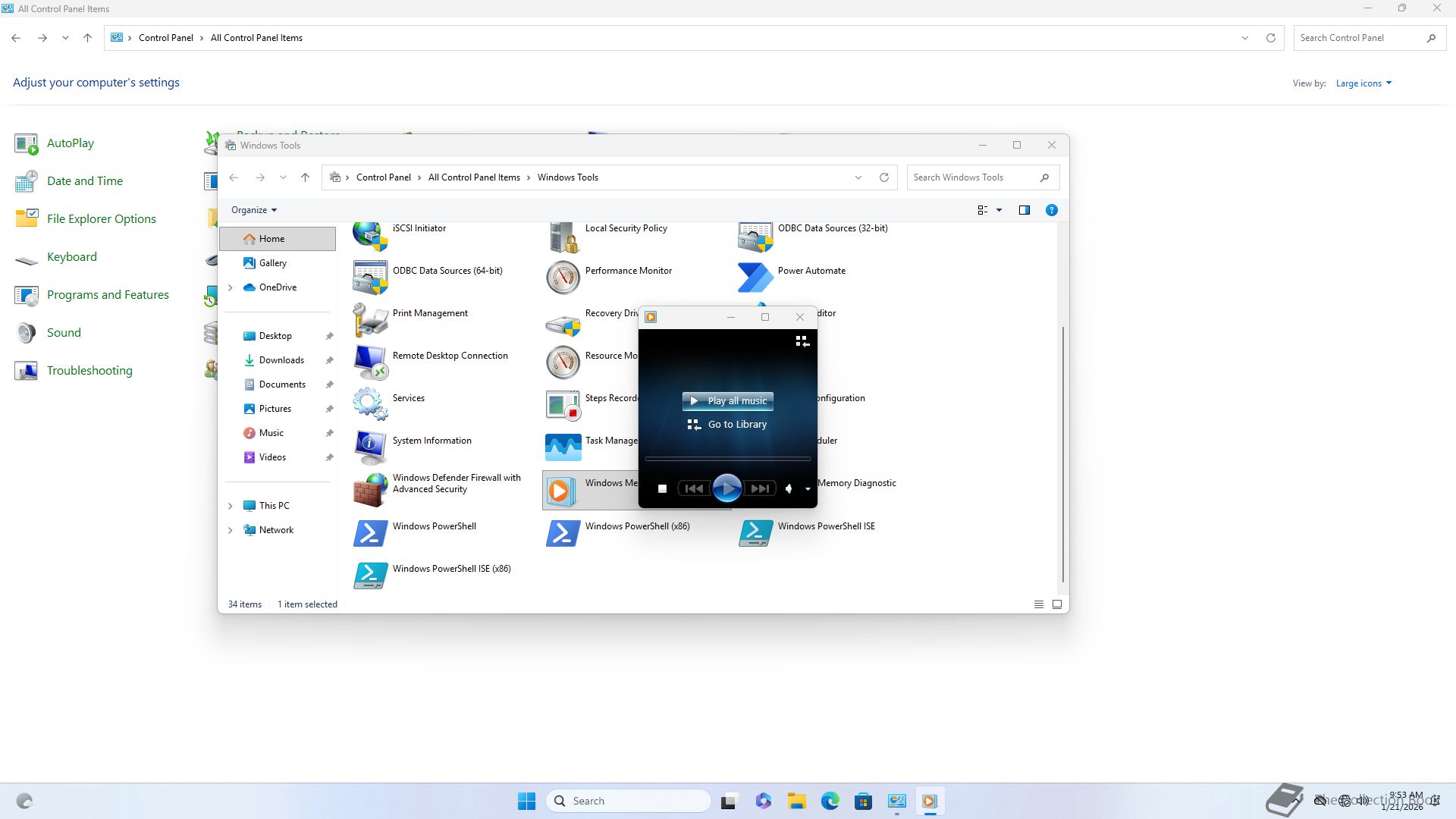Open Power Automate

pyautogui.click(x=811, y=271)
